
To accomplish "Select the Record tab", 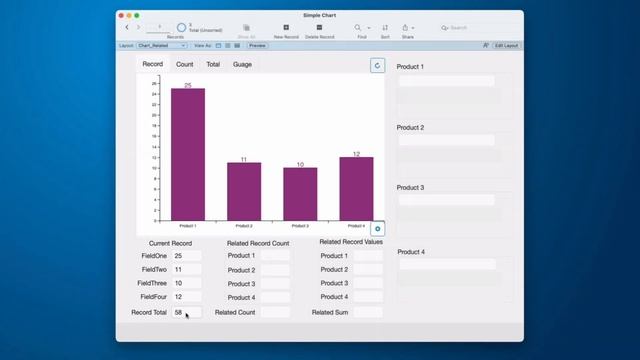I will [153, 64].
